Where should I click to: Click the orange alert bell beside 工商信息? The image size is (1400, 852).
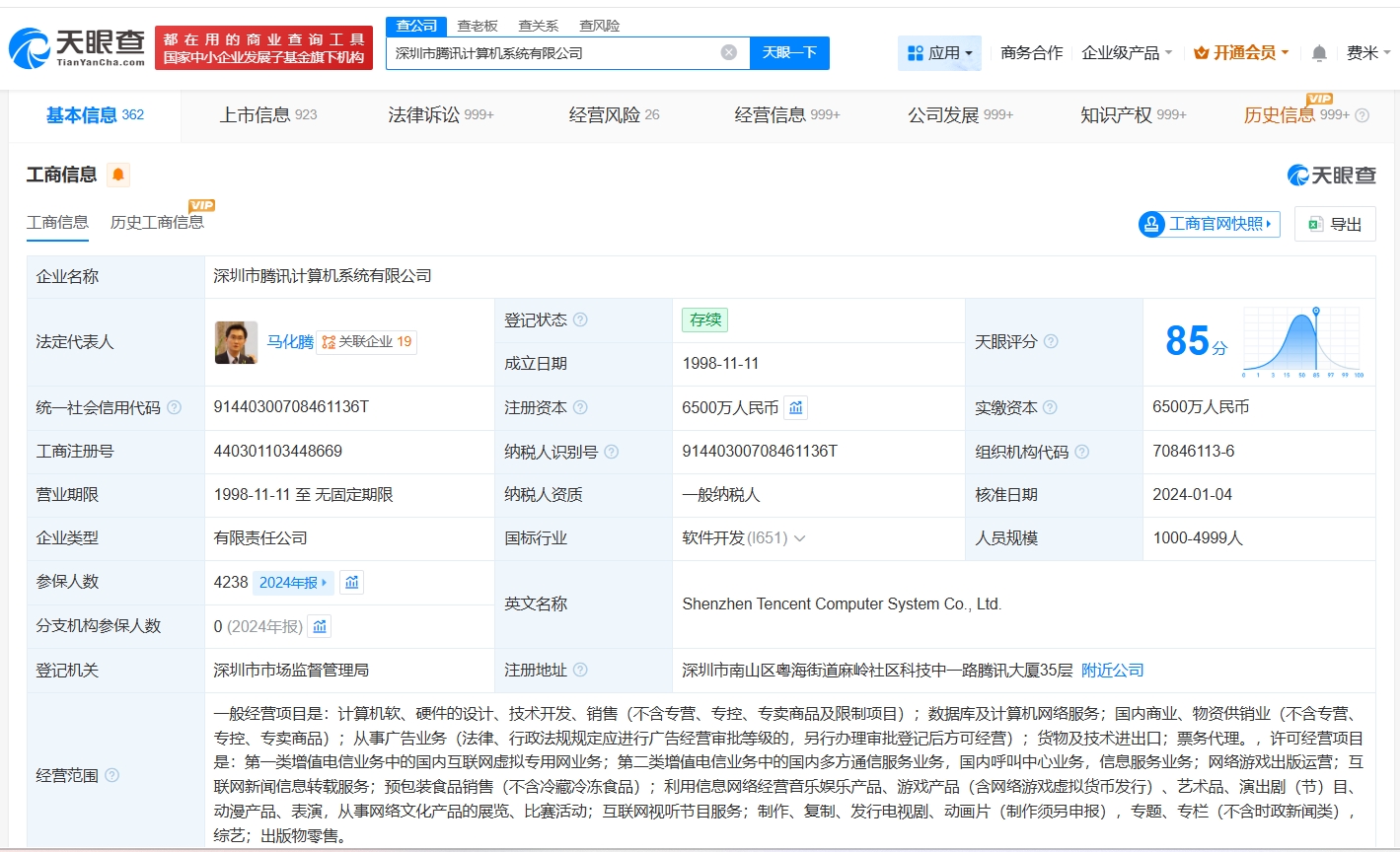(118, 176)
